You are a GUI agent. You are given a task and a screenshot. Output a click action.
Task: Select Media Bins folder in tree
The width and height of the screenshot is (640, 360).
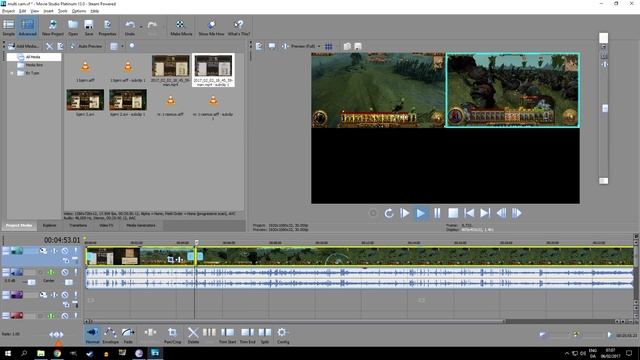(x=34, y=65)
